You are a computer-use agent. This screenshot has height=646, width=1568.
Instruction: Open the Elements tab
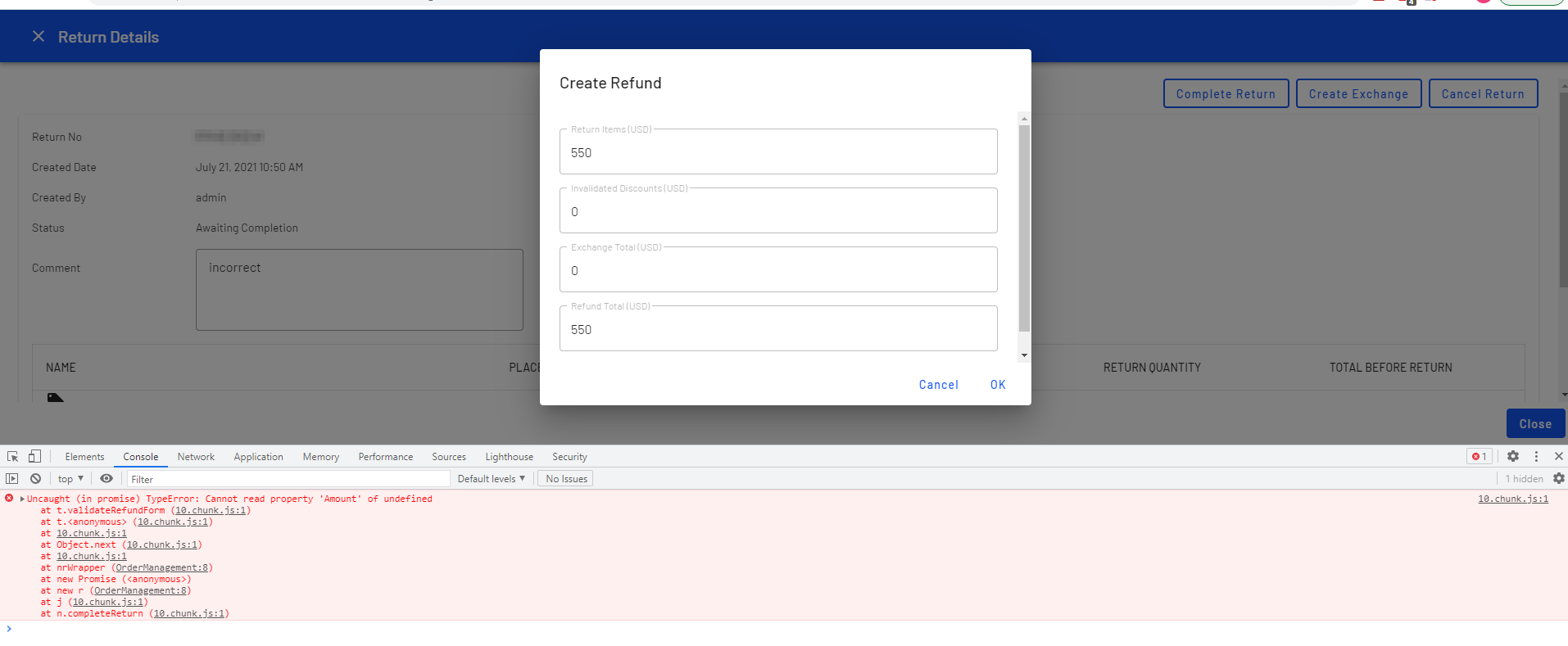[84, 457]
